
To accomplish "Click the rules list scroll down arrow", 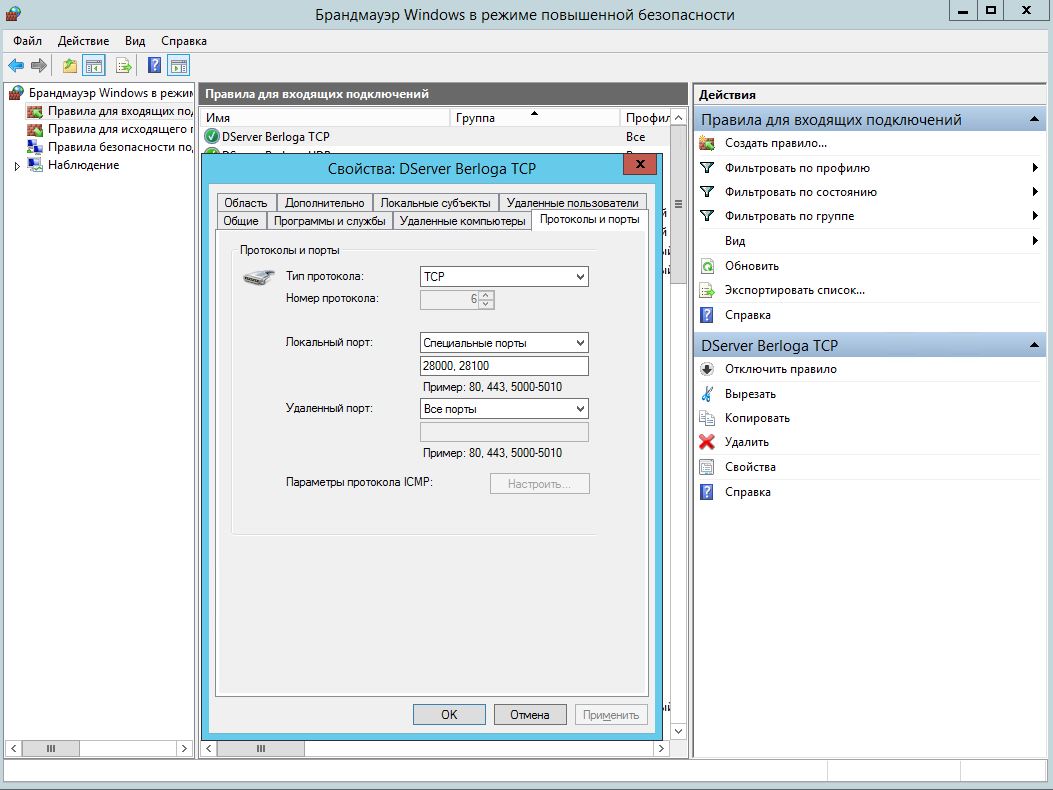I will click(678, 731).
